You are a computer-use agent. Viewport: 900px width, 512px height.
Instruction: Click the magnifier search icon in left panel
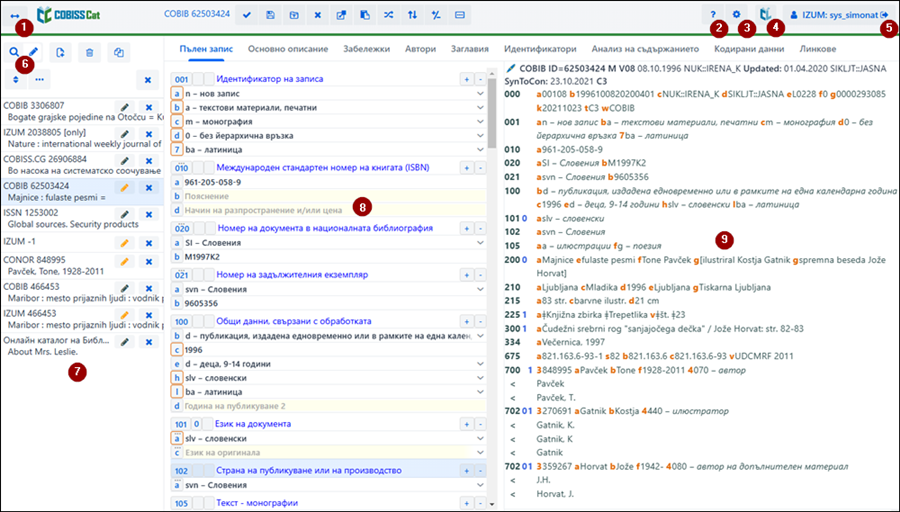tap(14, 52)
